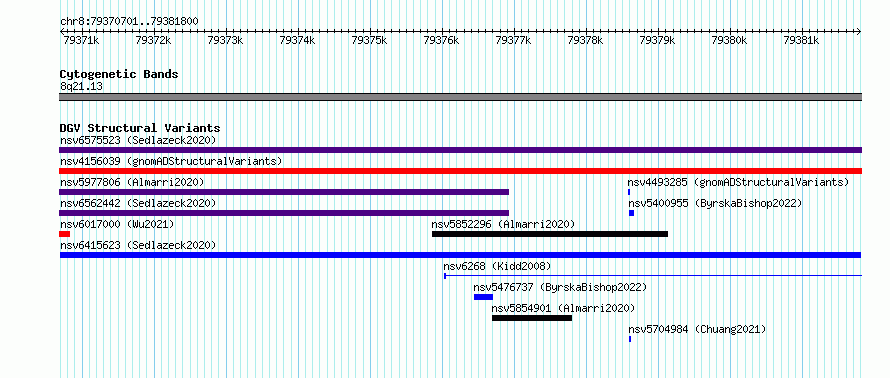
Task: Click the 79371k ruler position
Action: pos(81,40)
